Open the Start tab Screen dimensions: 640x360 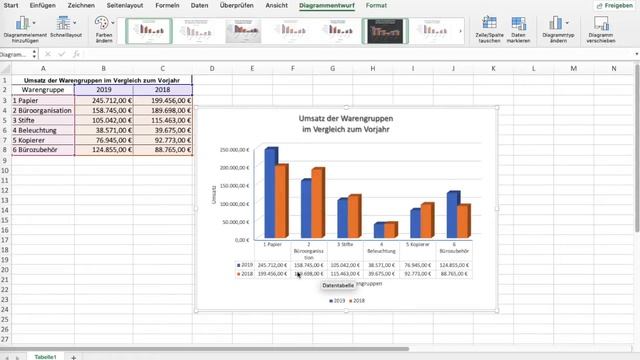point(10,6)
